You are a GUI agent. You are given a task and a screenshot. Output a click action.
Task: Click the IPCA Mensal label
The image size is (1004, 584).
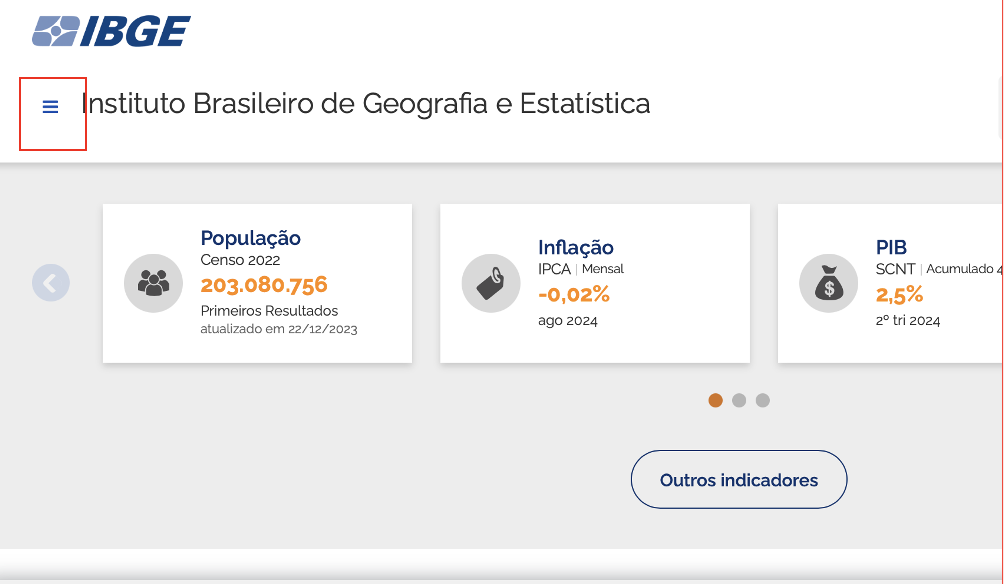580,269
